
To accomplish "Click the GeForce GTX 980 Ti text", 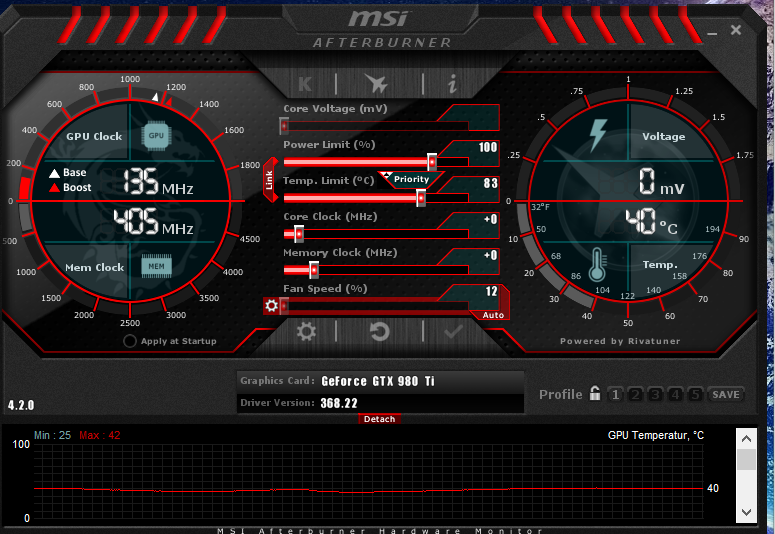I will pos(378,381).
